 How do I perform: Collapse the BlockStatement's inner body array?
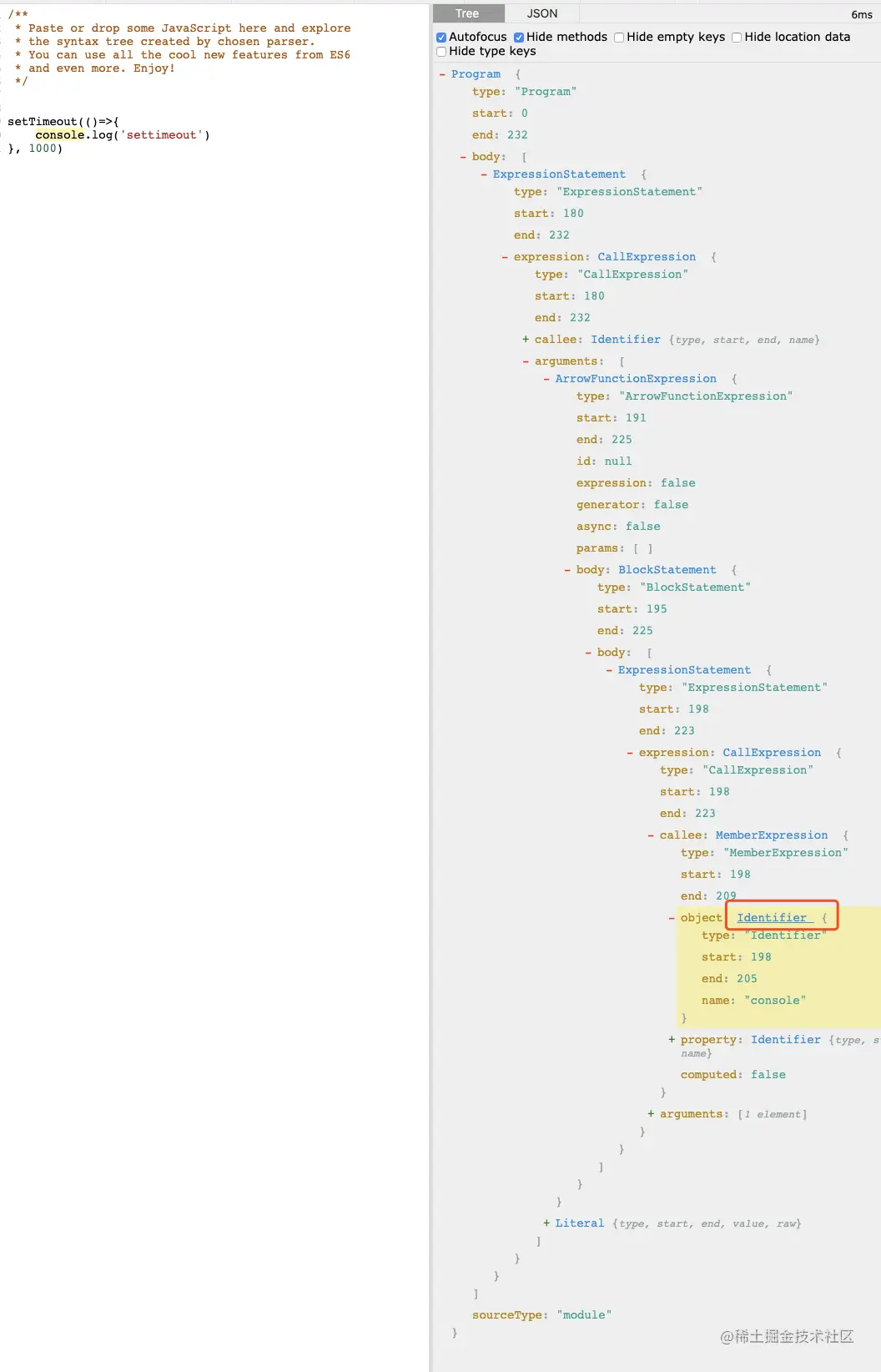[x=588, y=653]
